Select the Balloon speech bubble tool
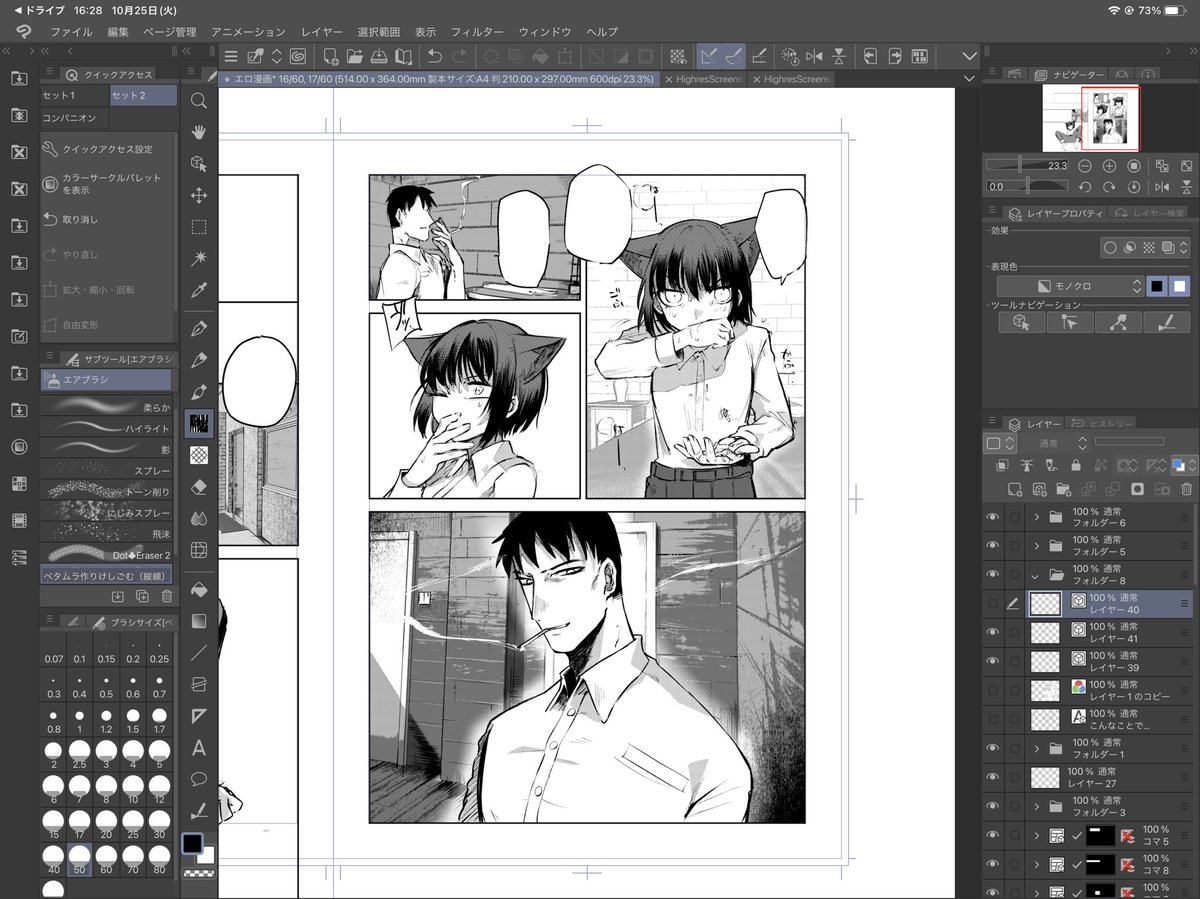The width and height of the screenshot is (1200, 899). tap(199, 779)
